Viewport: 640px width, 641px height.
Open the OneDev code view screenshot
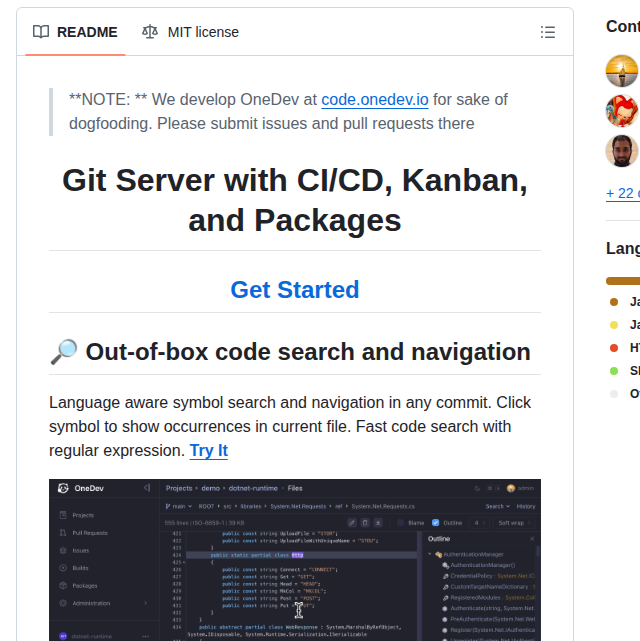[294, 559]
